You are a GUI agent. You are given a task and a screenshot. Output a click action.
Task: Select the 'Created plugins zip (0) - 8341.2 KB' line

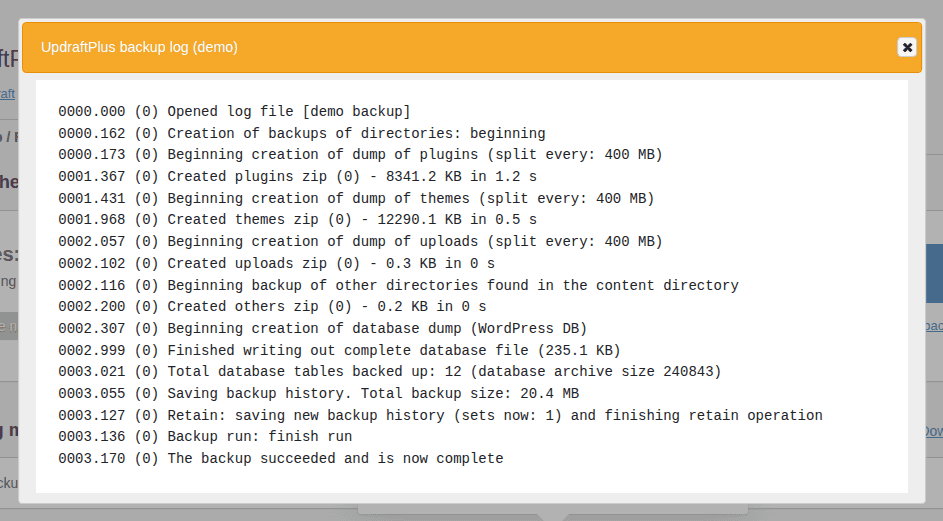point(297,176)
